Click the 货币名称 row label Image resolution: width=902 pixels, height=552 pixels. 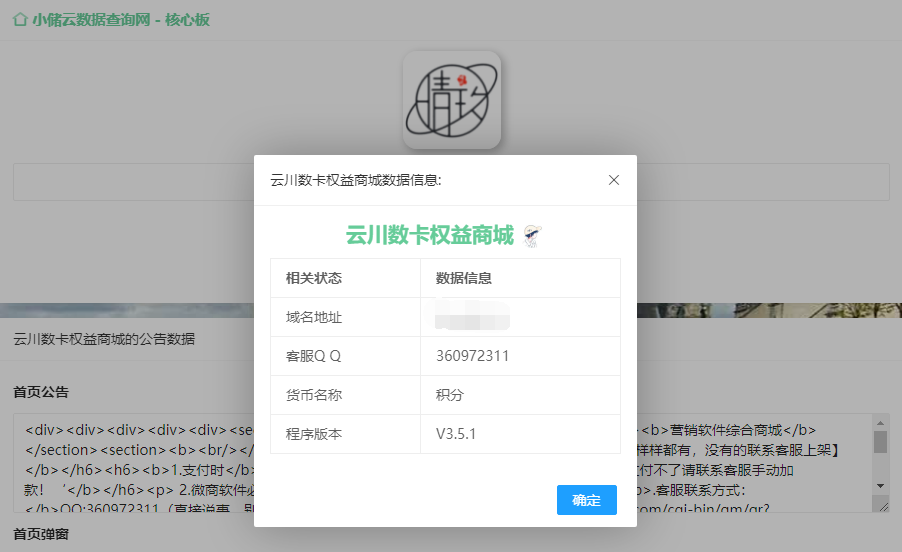(314, 395)
